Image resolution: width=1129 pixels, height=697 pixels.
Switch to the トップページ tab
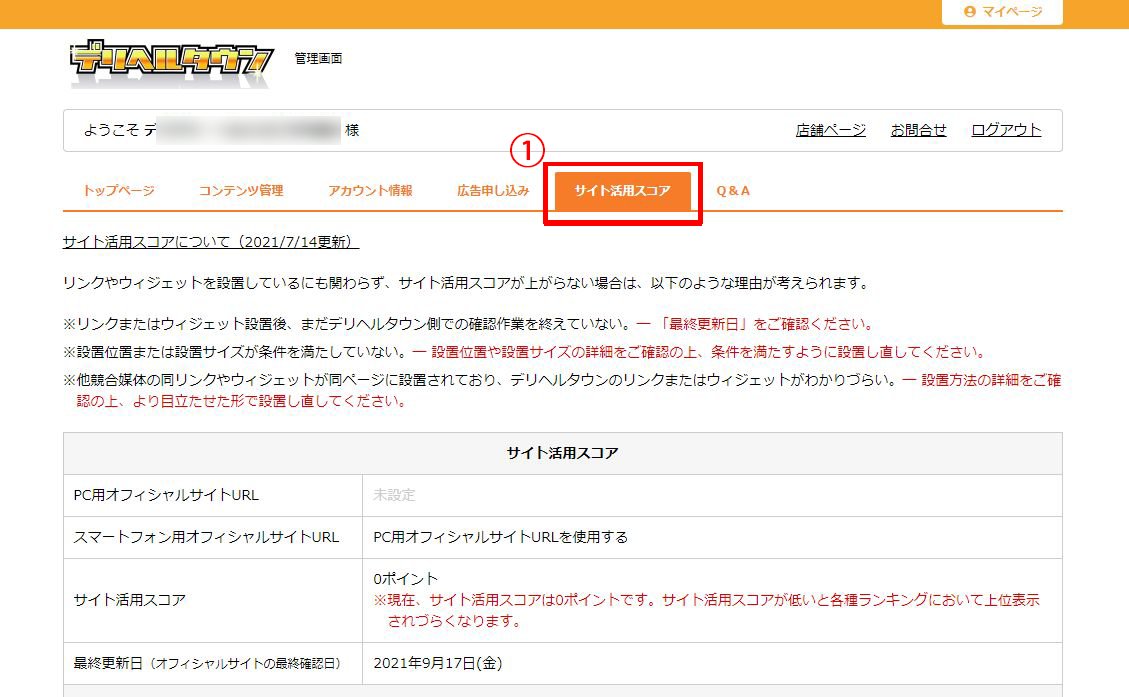coord(117,189)
